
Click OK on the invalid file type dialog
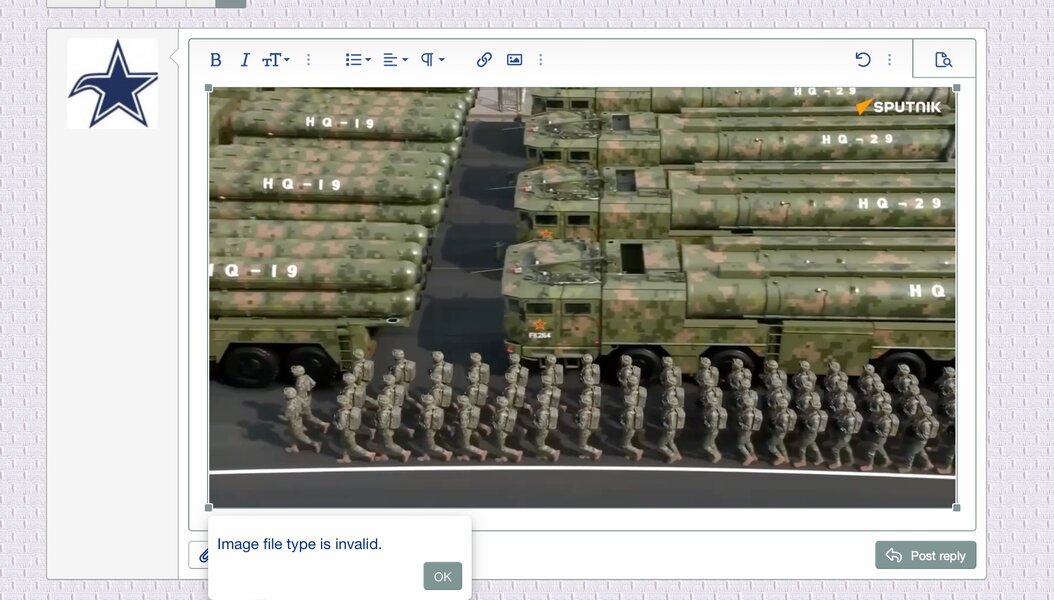click(x=442, y=576)
